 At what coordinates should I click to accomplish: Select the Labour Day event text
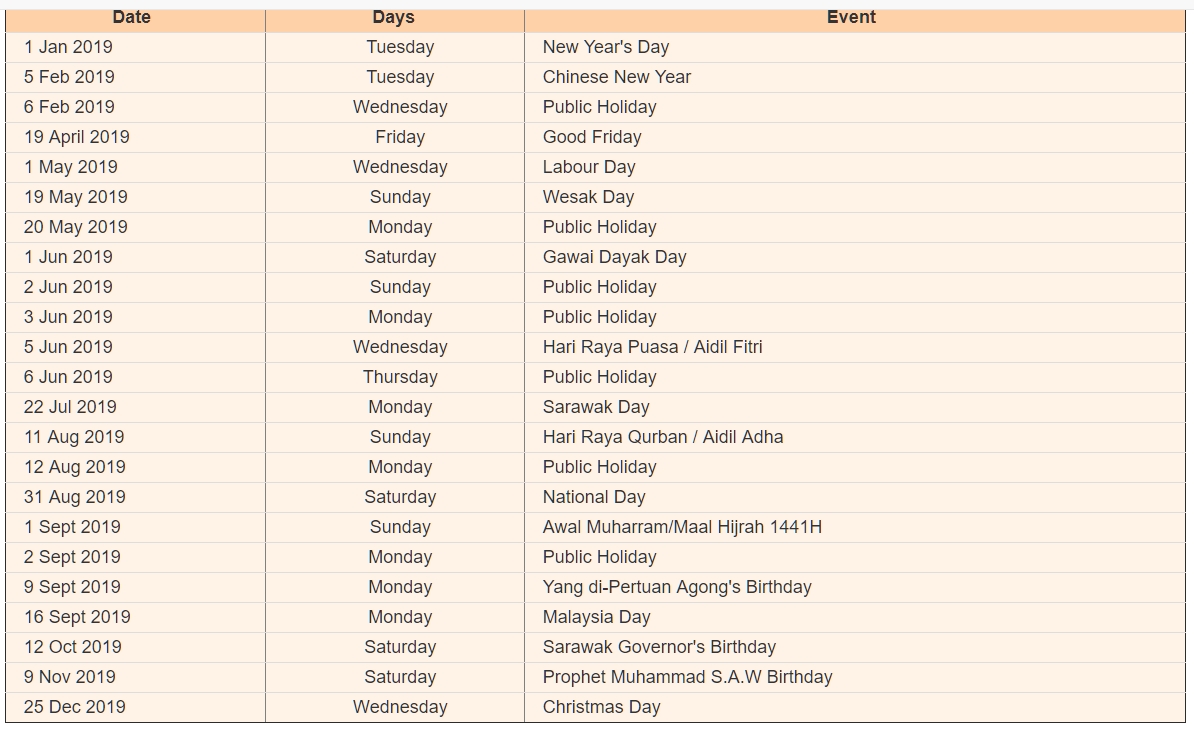point(589,167)
